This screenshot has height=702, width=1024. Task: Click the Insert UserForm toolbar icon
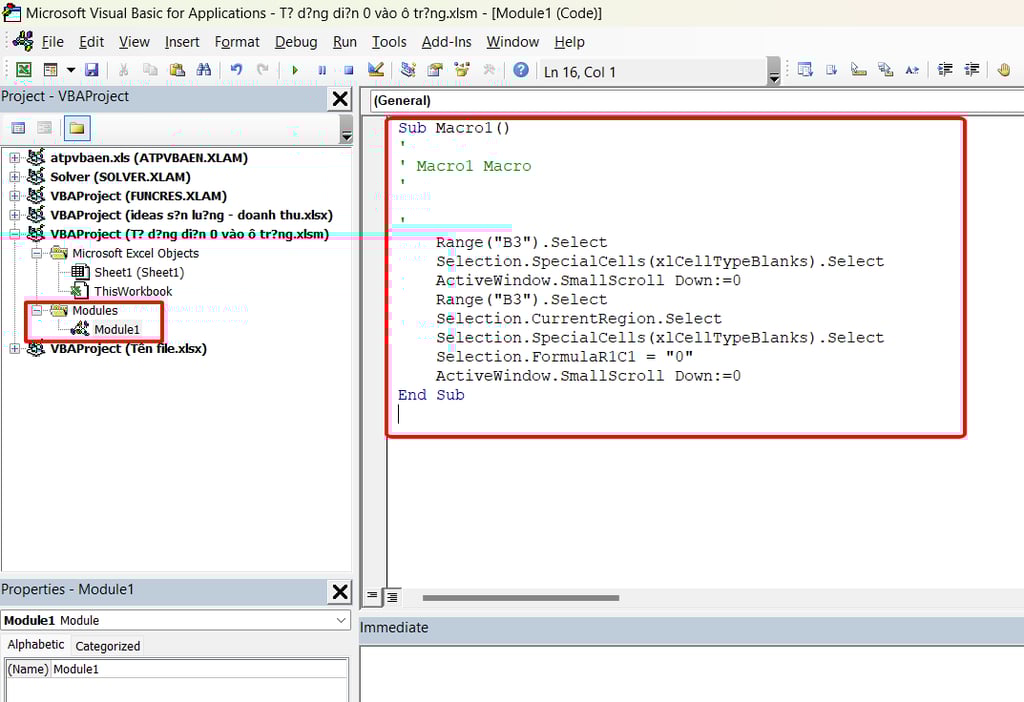pos(50,69)
